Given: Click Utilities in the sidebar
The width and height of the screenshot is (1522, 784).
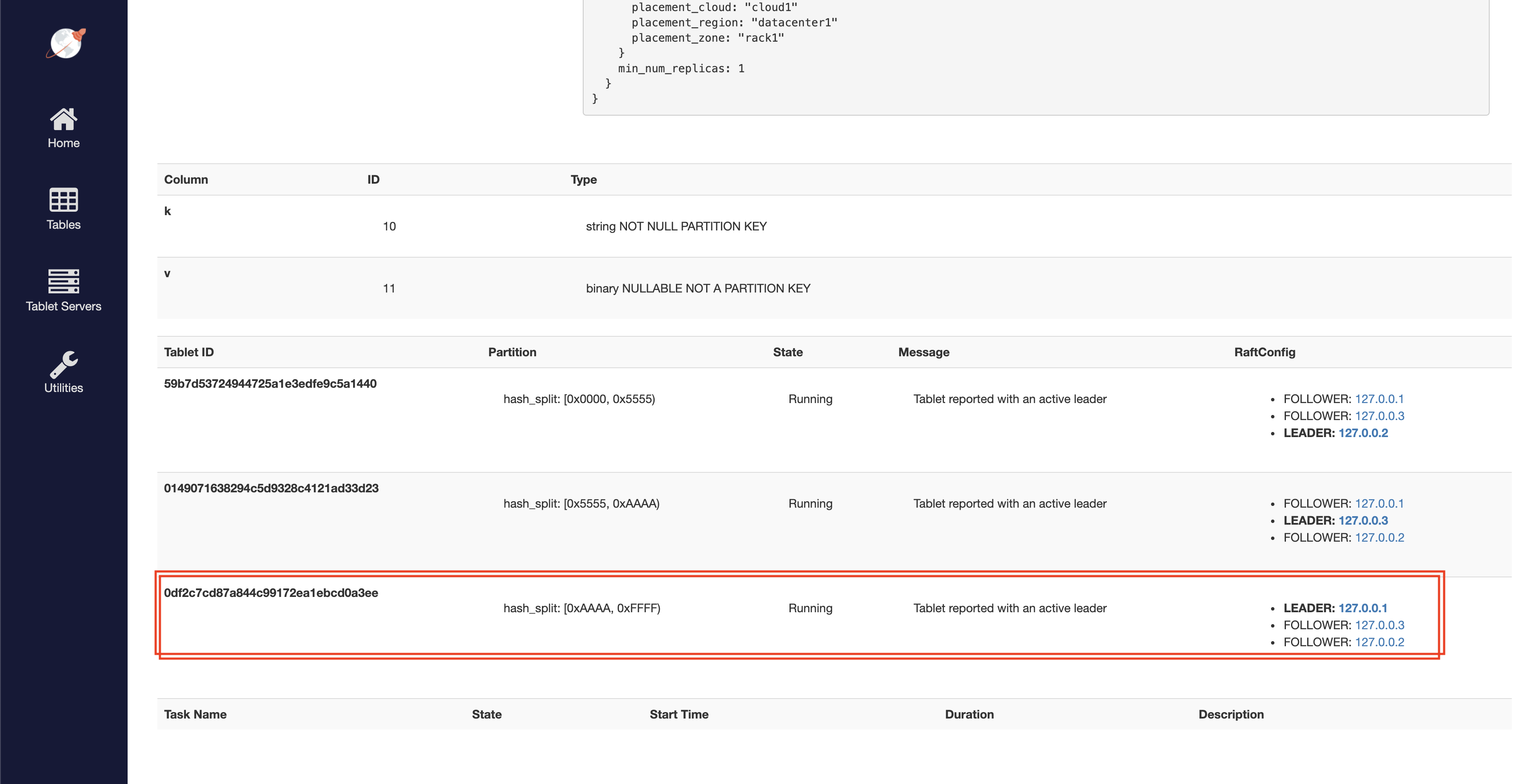Looking at the screenshot, I should click(x=63, y=387).
